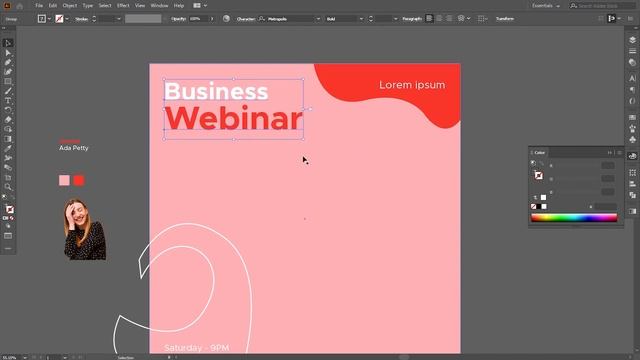Image resolution: width=640 pixels, height=360 pixels.
Task: Select the laughing woman photo
Action: (x=85, y=229)
